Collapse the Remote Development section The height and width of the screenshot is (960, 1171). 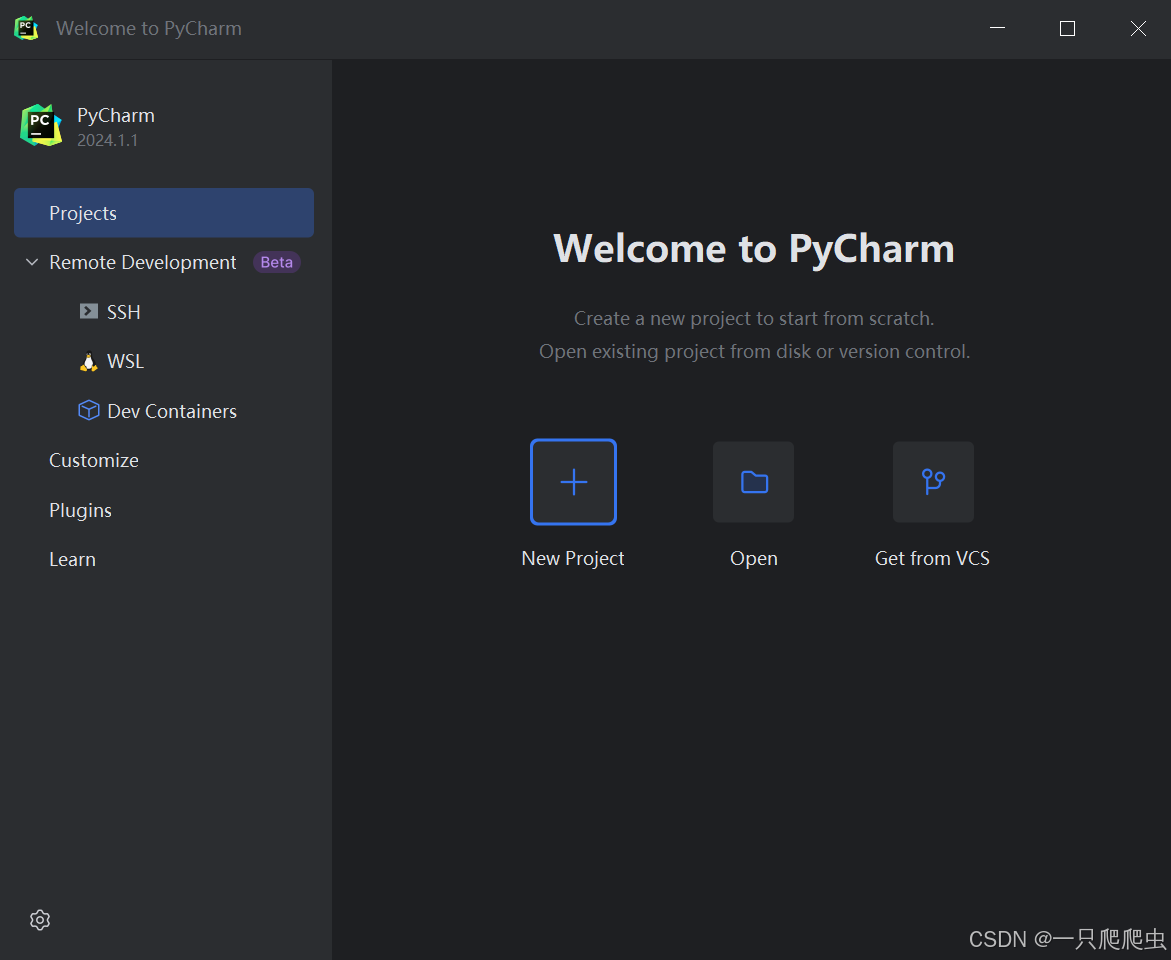tap(32, 262)
